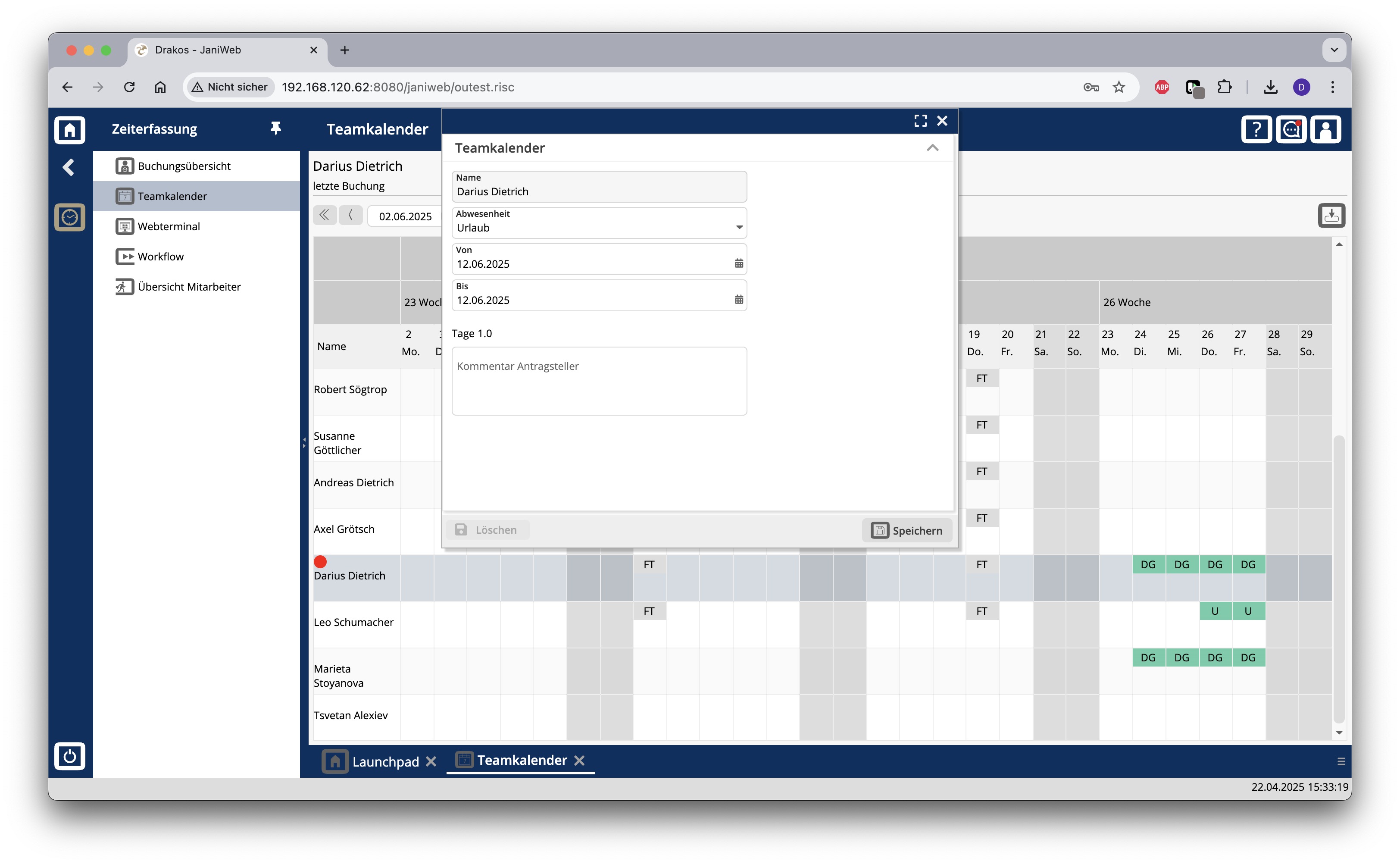Select Workflow in the sidebar menu

tap(160, 257)
